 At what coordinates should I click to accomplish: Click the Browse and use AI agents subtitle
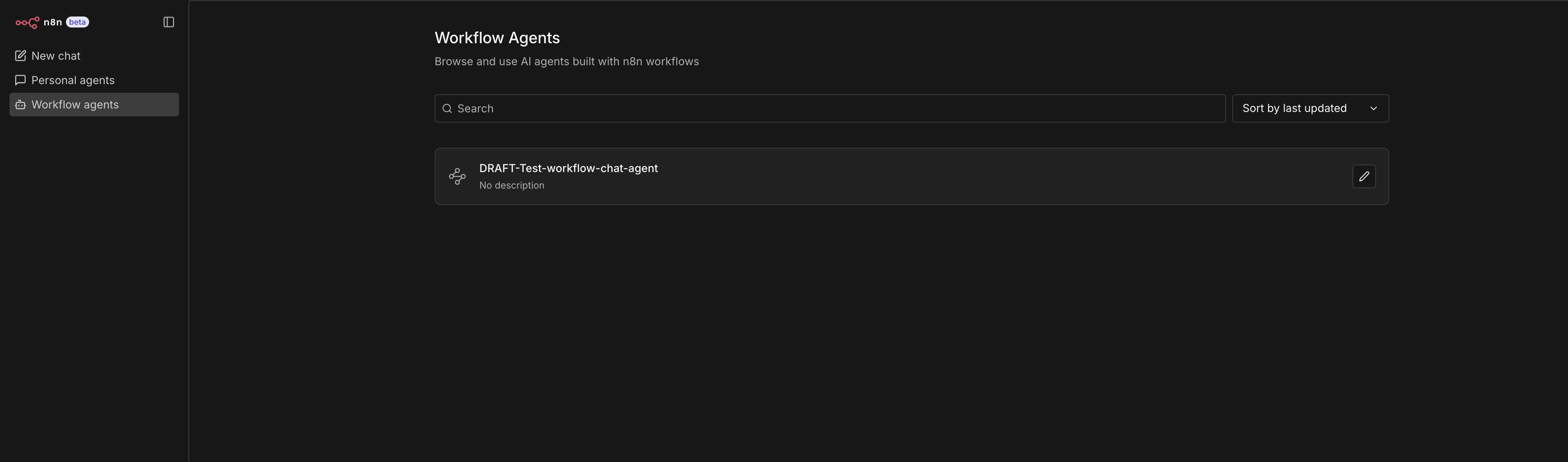click(566, 62)
